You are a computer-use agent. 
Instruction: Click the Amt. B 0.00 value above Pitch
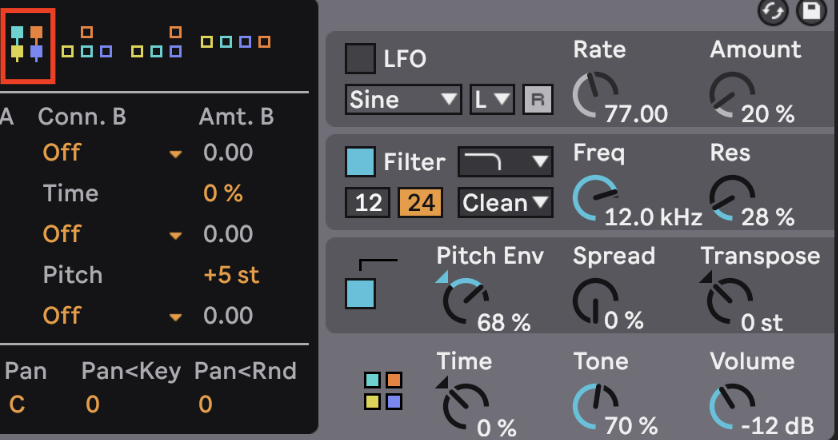(228, 234)
